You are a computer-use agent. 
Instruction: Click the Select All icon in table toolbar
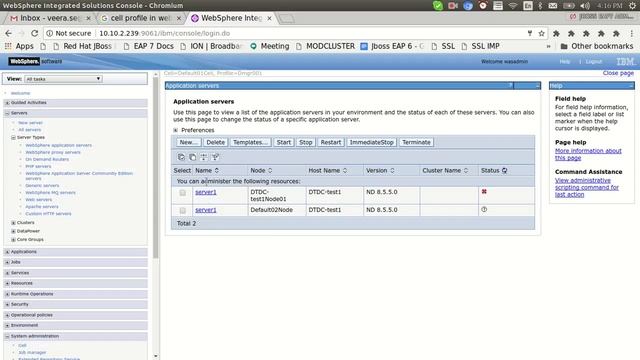(x=181, y=157)
